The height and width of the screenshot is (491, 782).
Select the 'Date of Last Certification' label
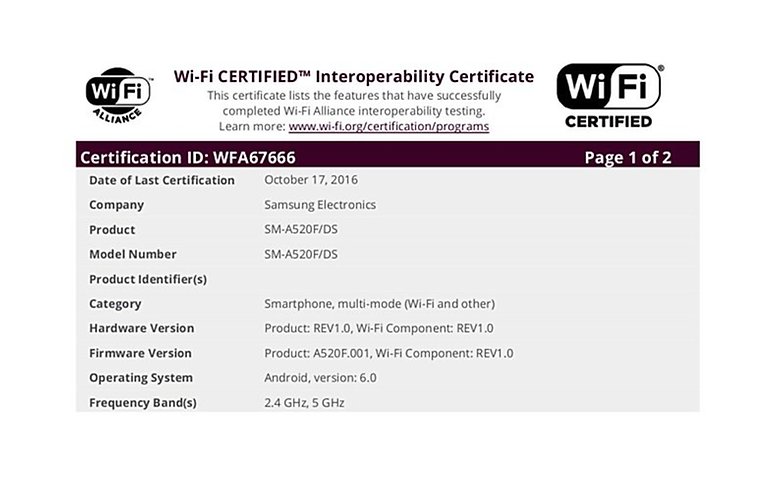pyautogui.click(x=162, y=180)
